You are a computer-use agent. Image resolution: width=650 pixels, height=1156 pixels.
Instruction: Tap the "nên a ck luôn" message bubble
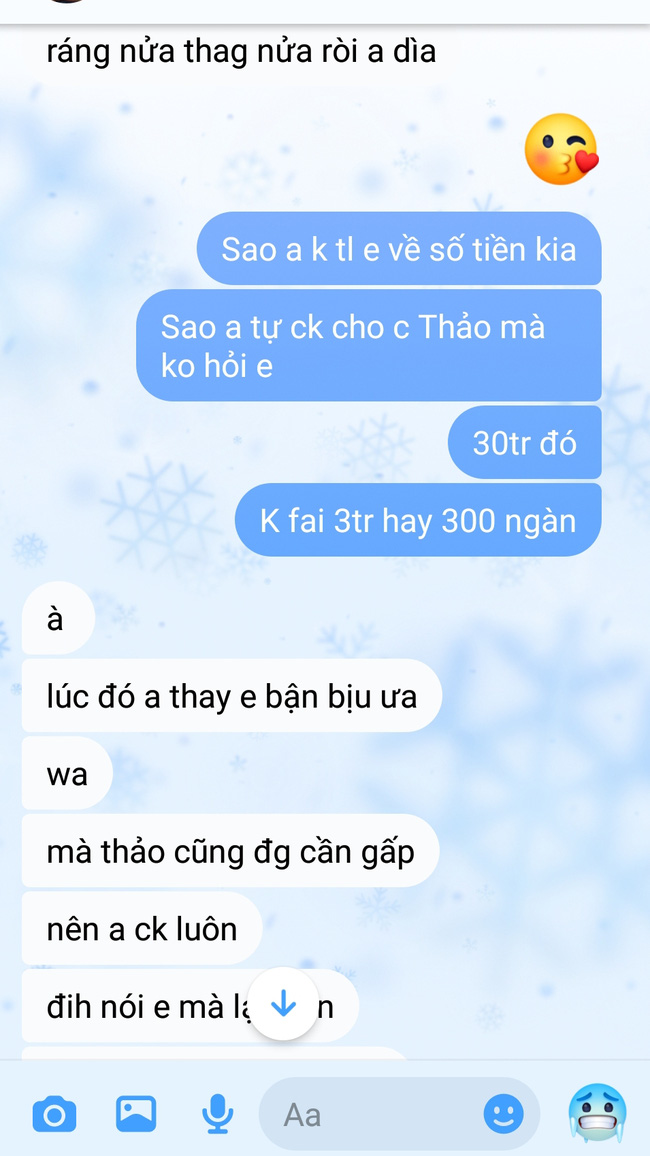[142, 928]
